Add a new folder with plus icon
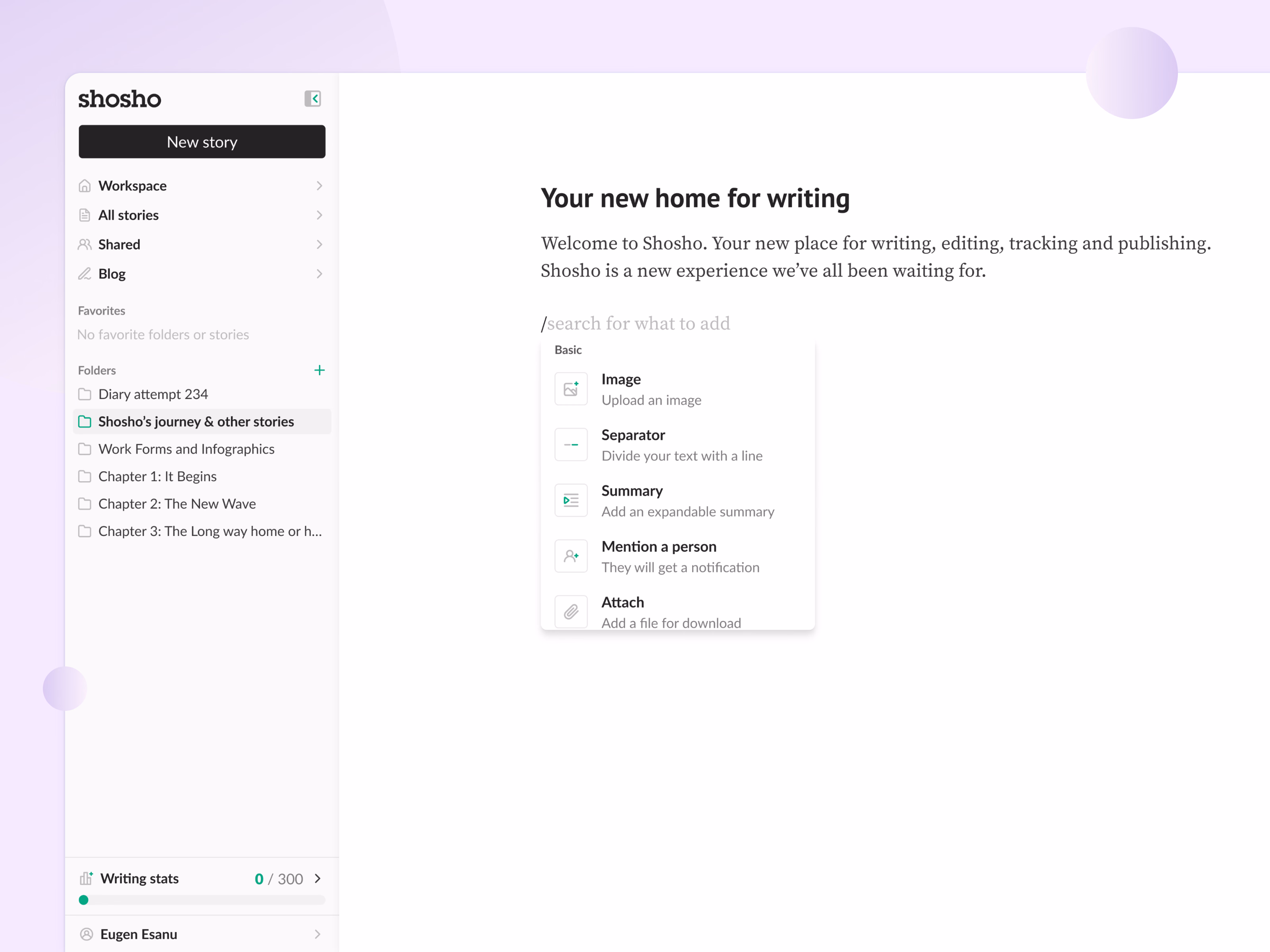Viewport: 1270px width, 952px height. tap(319, 370)
